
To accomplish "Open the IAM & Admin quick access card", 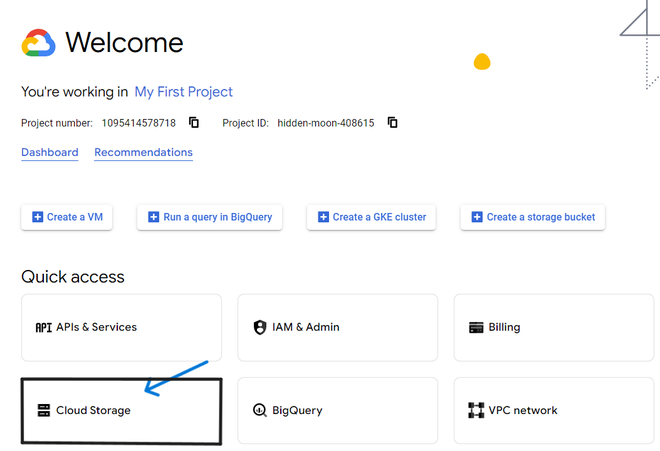I will coord(337,327).
